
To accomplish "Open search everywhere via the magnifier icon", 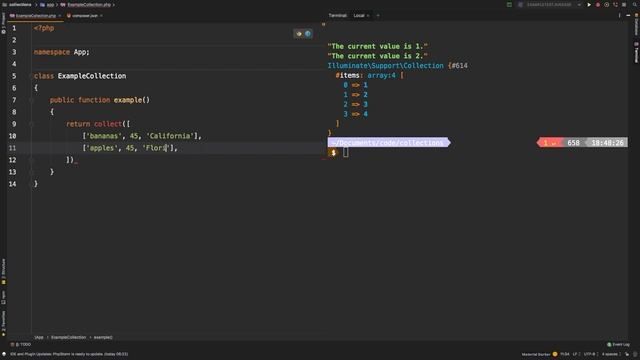I will click(x=635, y=4).
